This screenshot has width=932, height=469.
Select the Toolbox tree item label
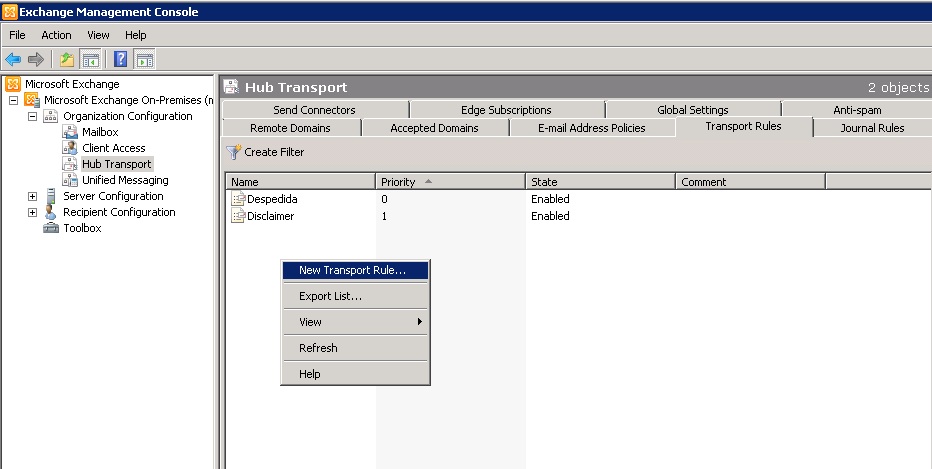point(82,228)
